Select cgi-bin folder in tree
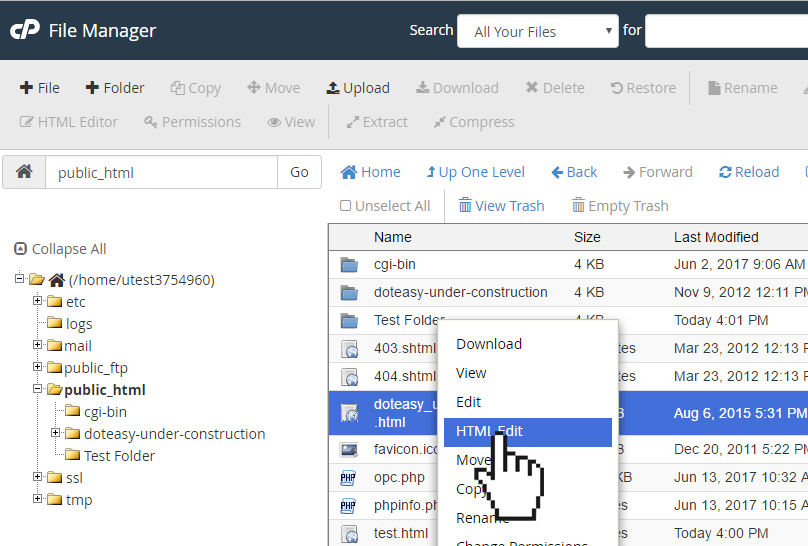 pyautogui.click(x=105, y=412)
